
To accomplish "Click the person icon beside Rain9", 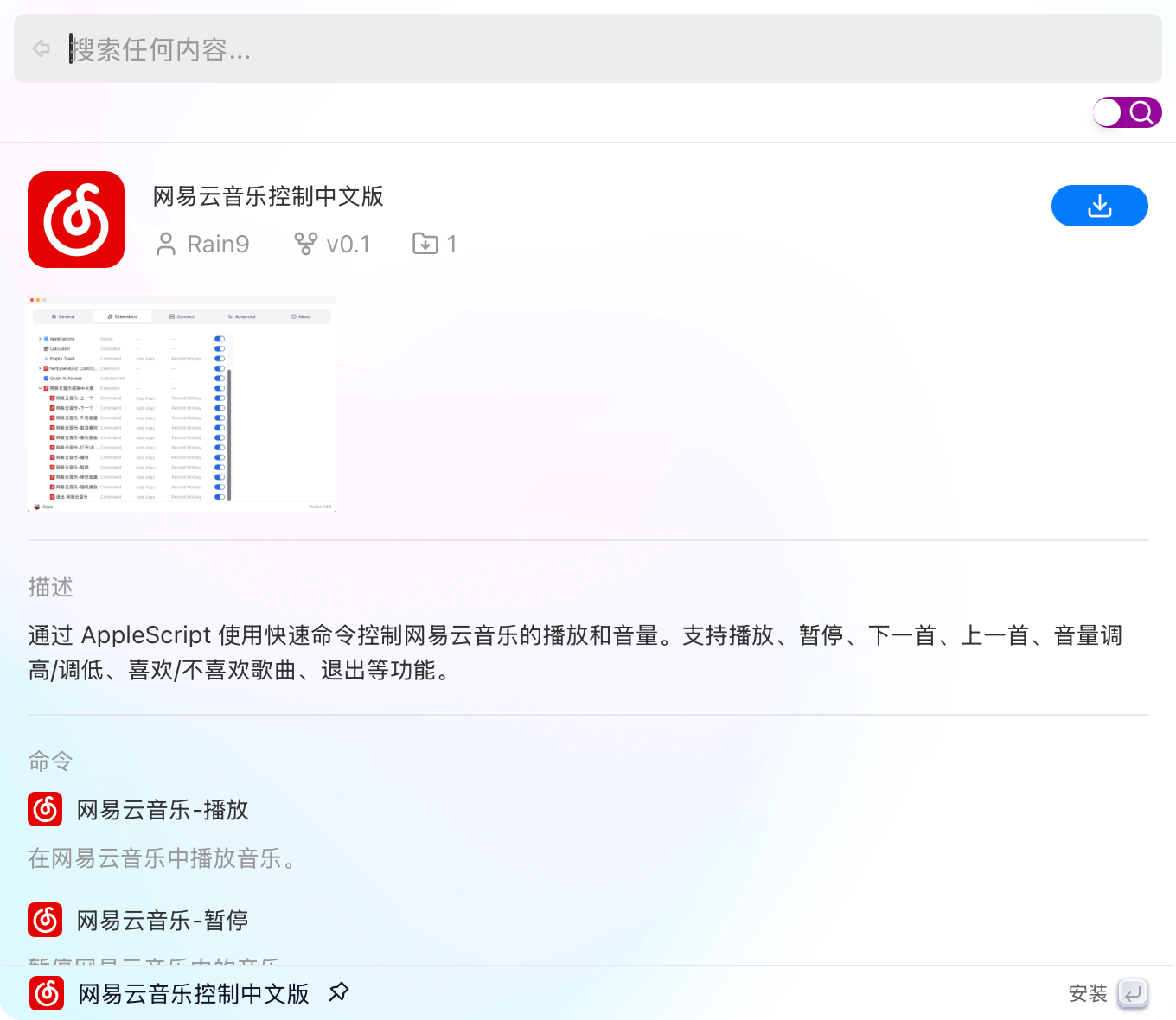I will tap(166, 245).
